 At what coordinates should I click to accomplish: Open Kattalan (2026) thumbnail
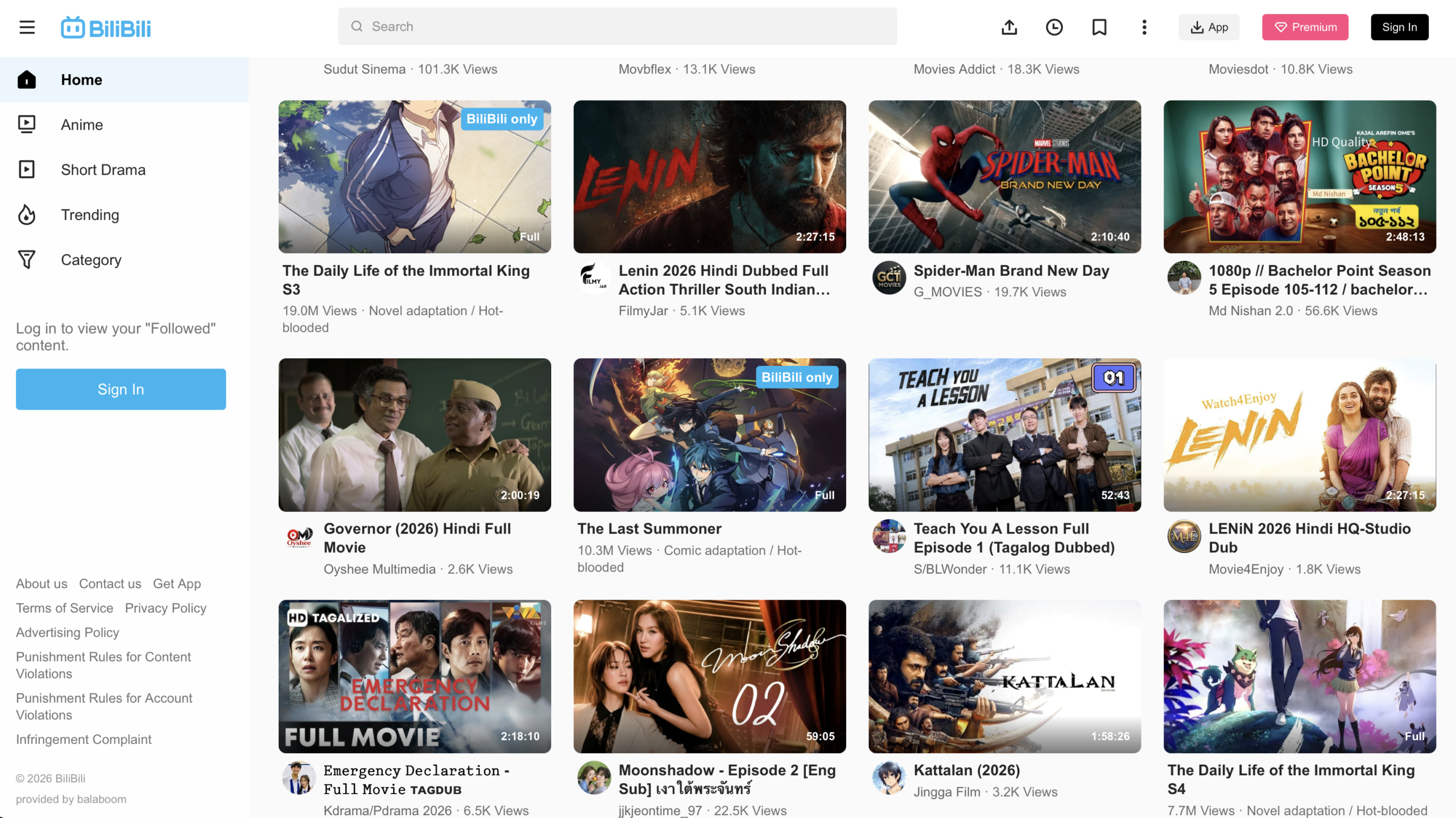click(x=1005, y=677)
